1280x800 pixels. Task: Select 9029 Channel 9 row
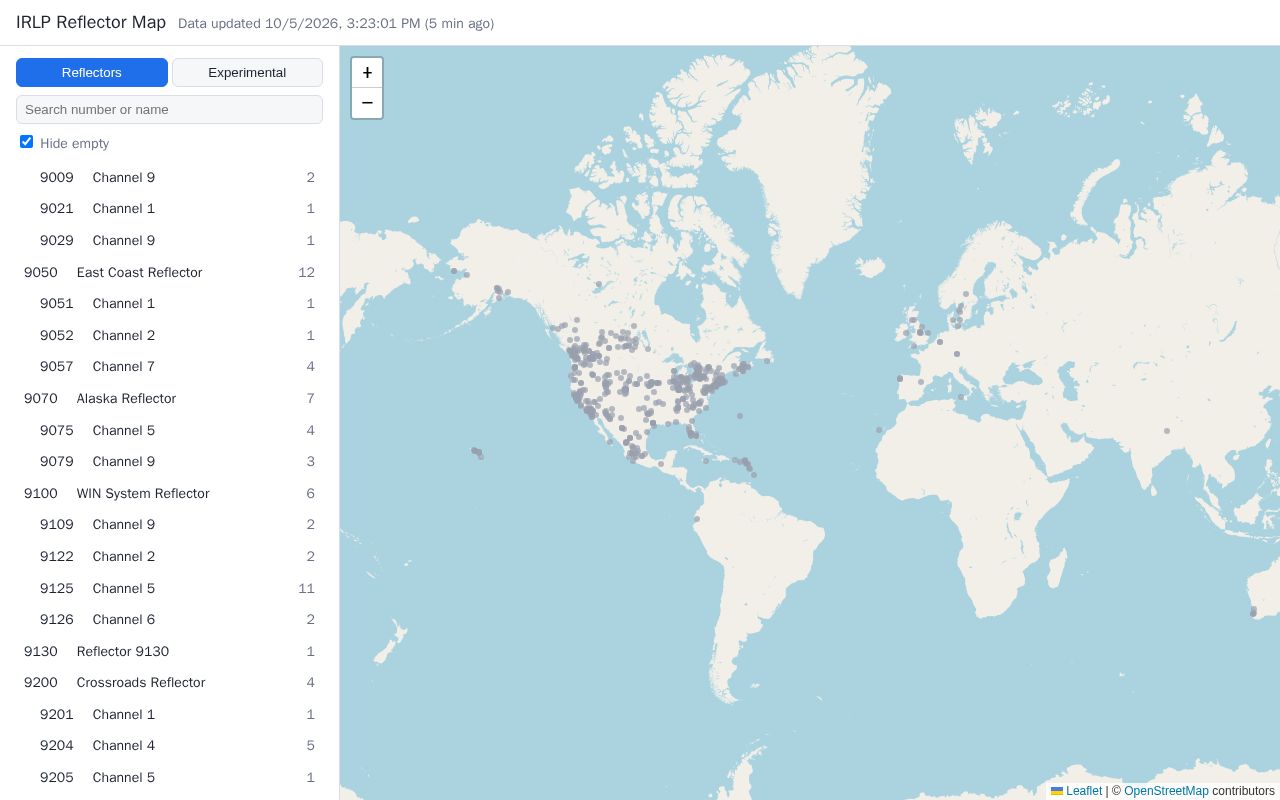[x=169, y=240]
